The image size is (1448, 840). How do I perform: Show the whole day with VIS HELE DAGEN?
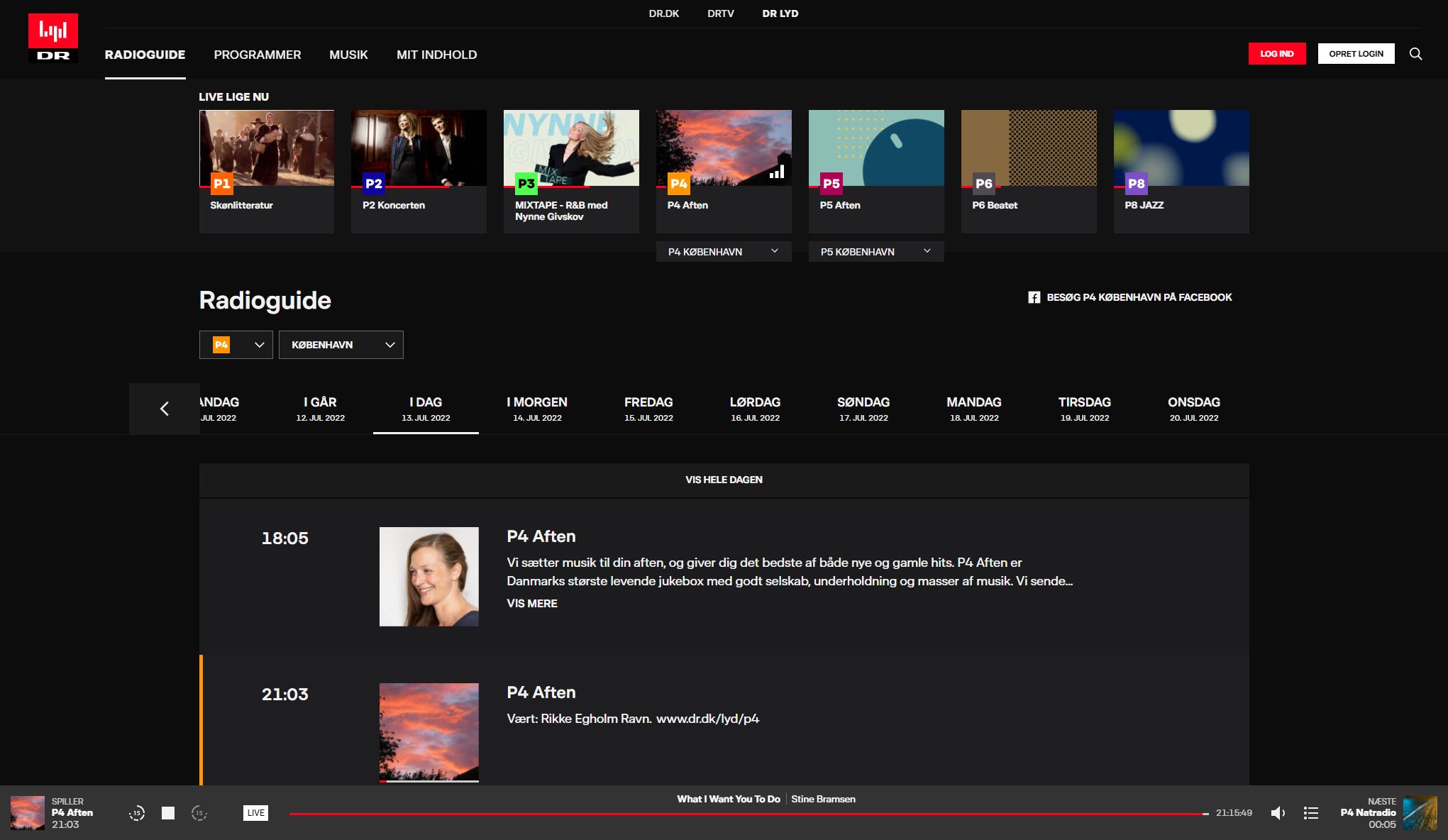coord(724,480)
